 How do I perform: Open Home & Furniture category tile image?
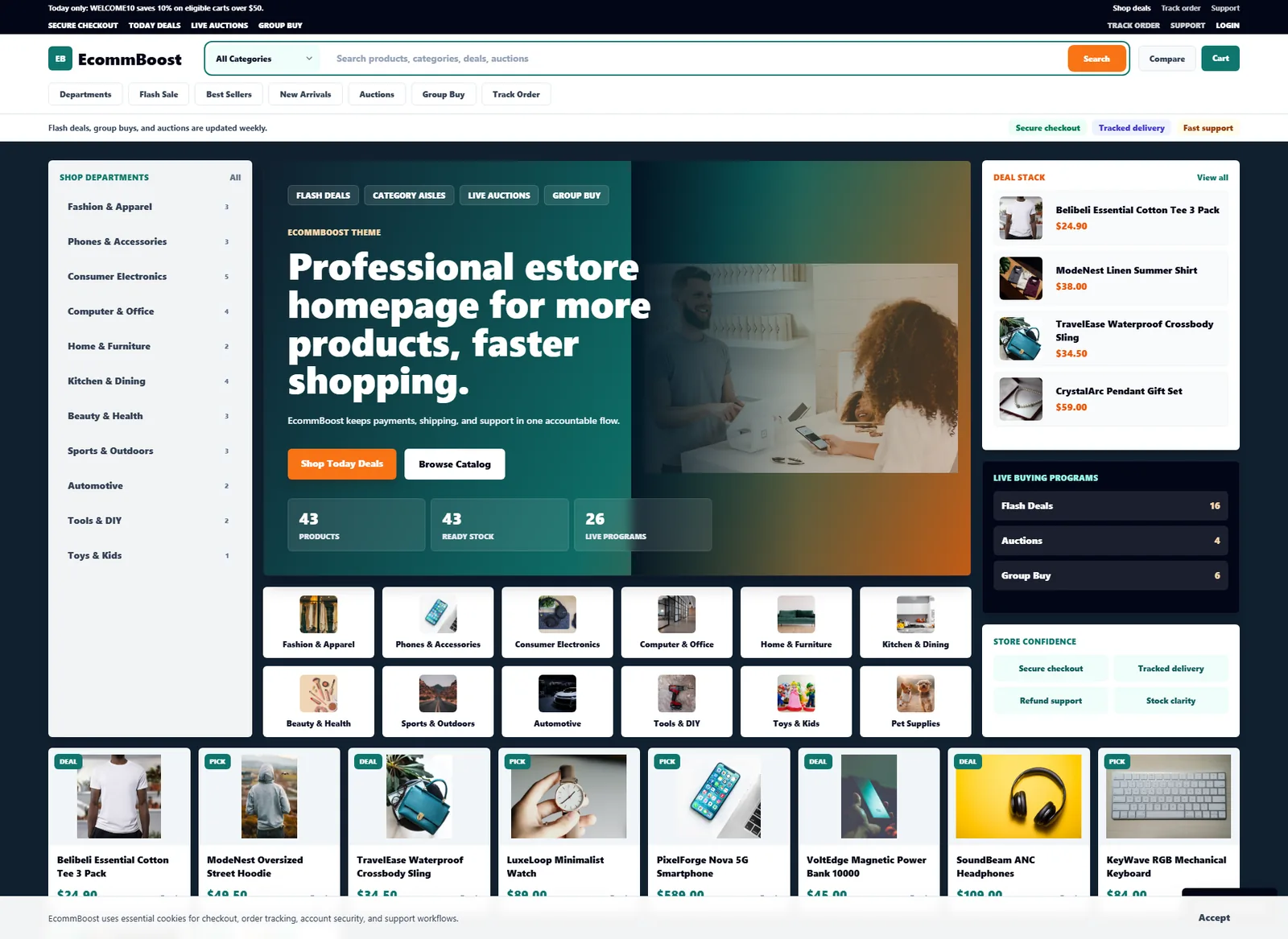click(796, 615)
